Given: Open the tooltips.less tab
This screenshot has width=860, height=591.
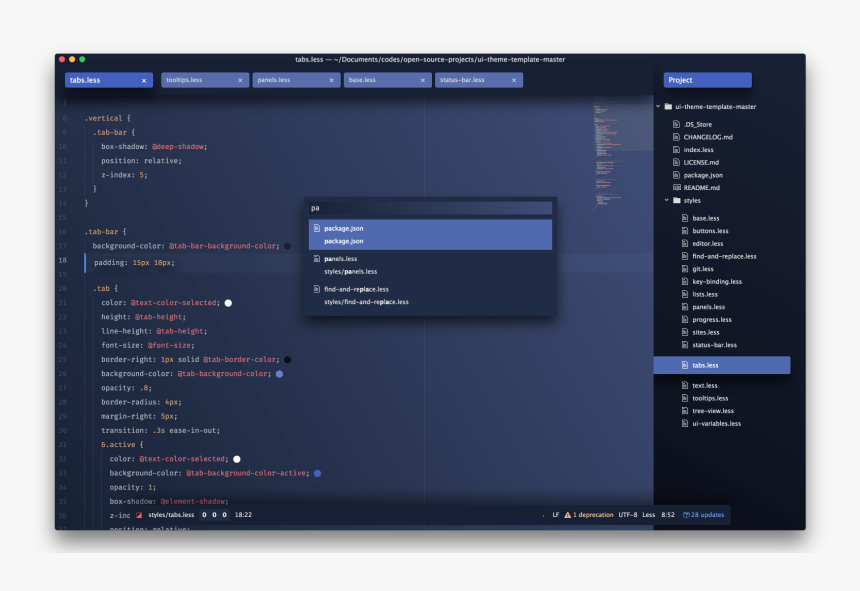Looking at the screenshot, I should 205,80.
